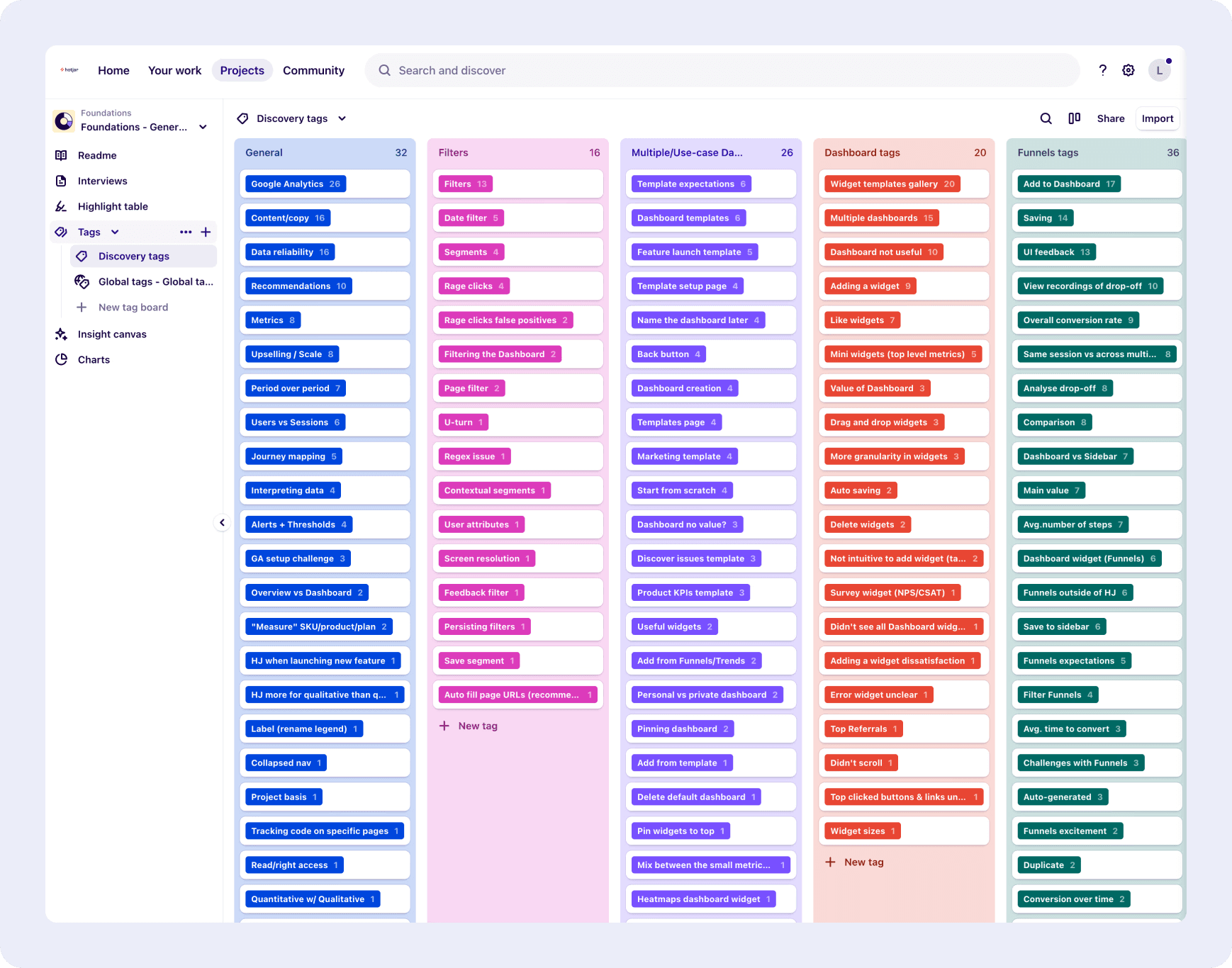This screenshot has height=968, width=1232.
Task: Click the search bar magnifier icon
Action: pos(384,70)
